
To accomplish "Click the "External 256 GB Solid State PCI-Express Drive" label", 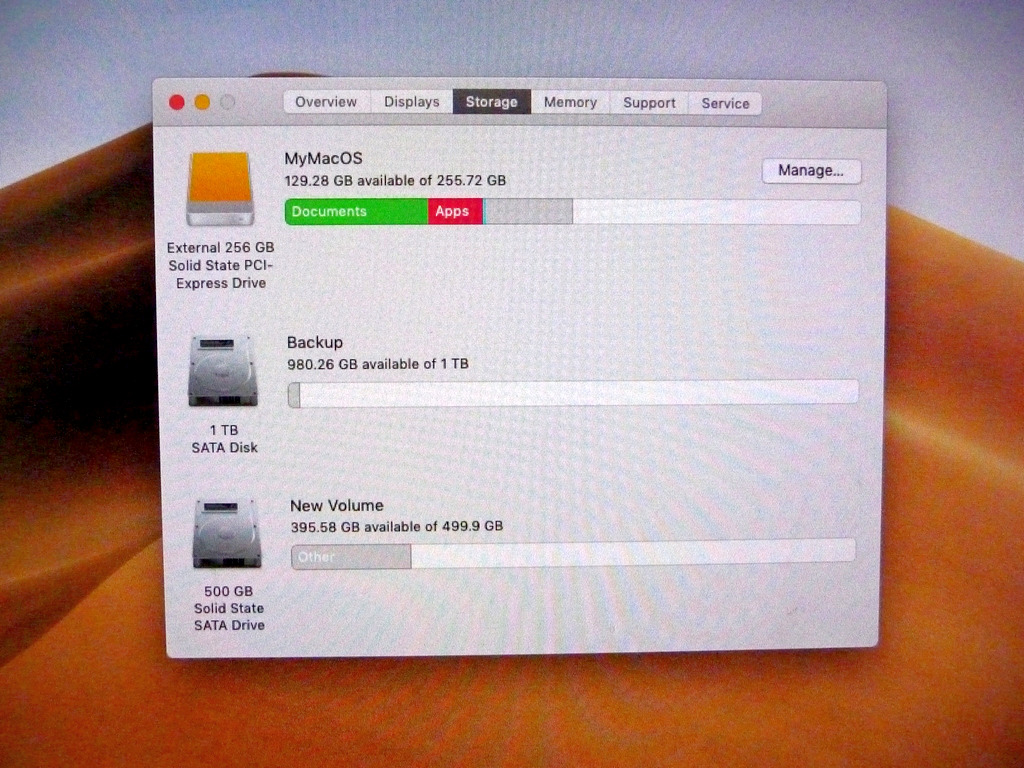I will click(221, 265).
